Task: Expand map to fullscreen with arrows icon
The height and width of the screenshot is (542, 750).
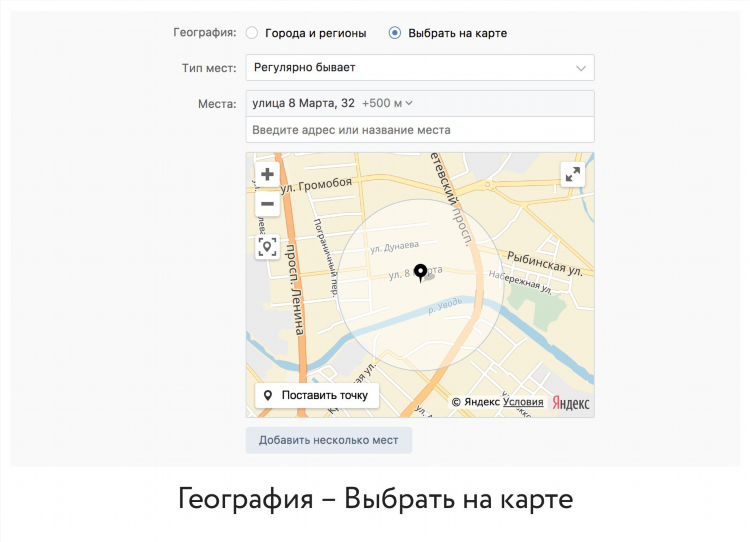Action: (573, 174)
